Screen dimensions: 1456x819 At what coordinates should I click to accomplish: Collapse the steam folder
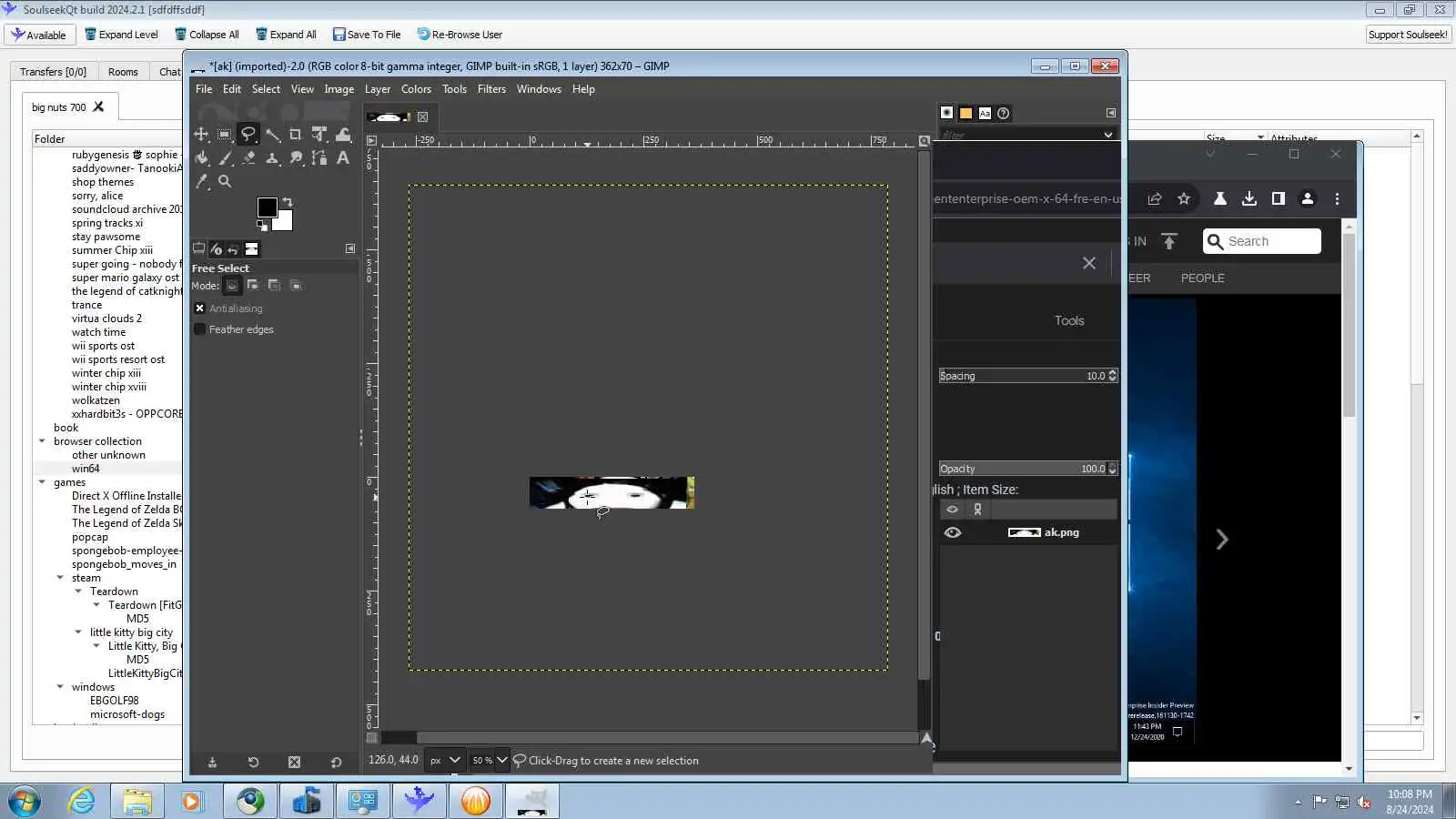click(x=60, y=578)
